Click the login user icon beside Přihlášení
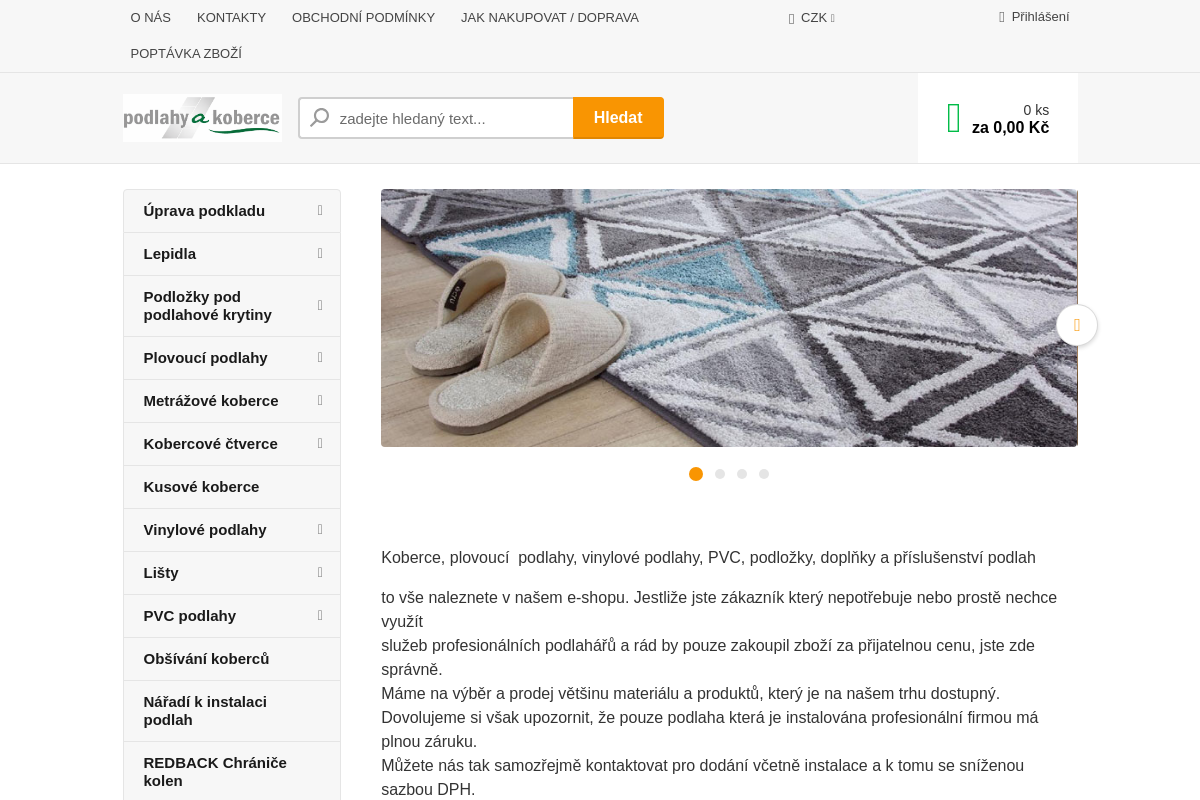Viewport: 1200px width, 800px height. click(x=1002, y=17)
